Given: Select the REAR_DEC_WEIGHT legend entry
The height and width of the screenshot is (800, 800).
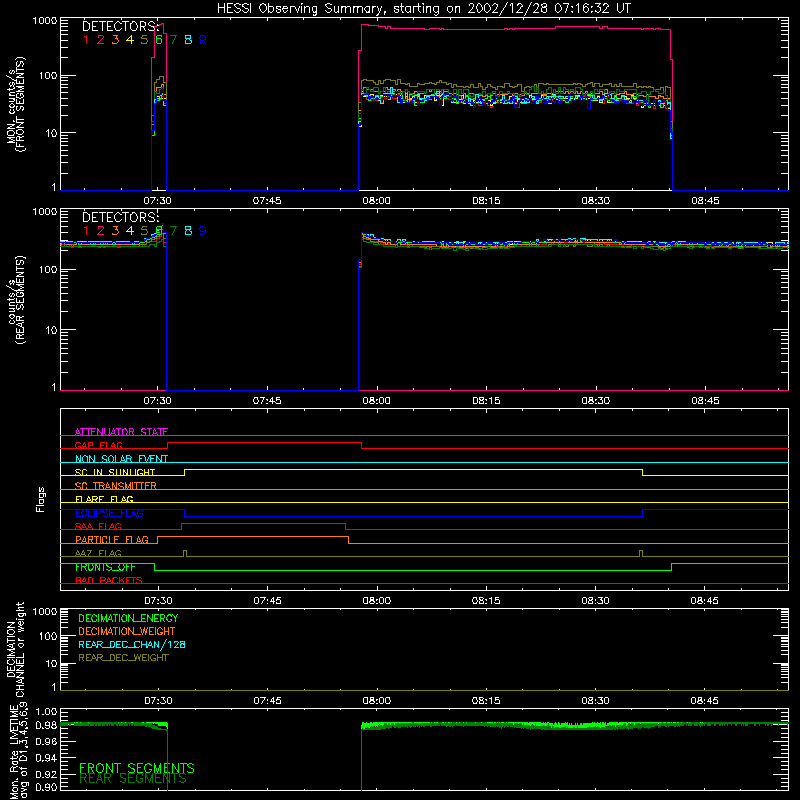Looking at the screenshot, I should pos(123,658).
